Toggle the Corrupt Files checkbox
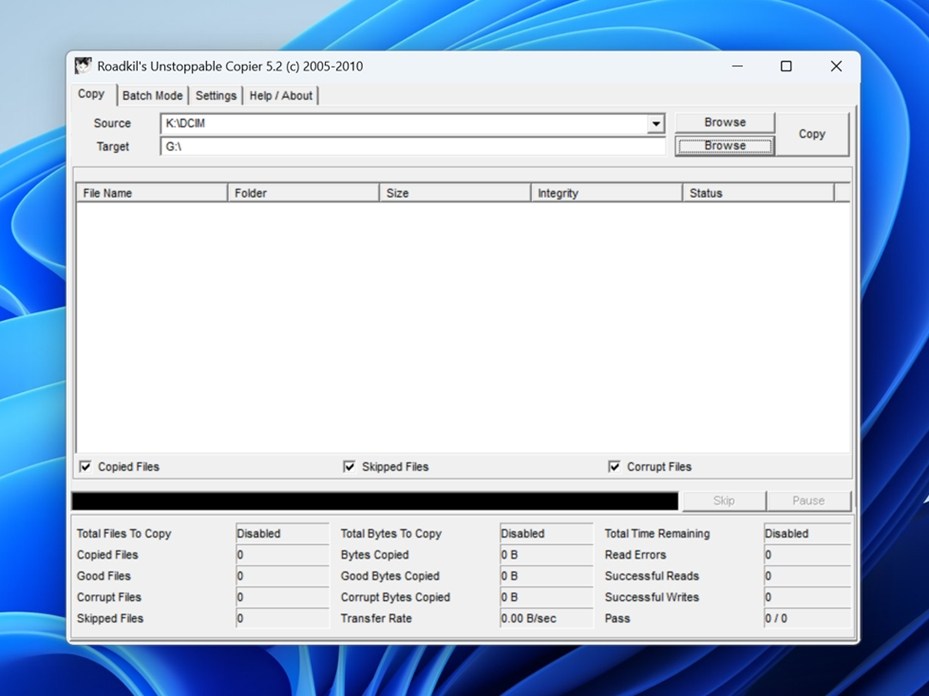The width and height of the screenshot is (929, 696). [614, 467]
